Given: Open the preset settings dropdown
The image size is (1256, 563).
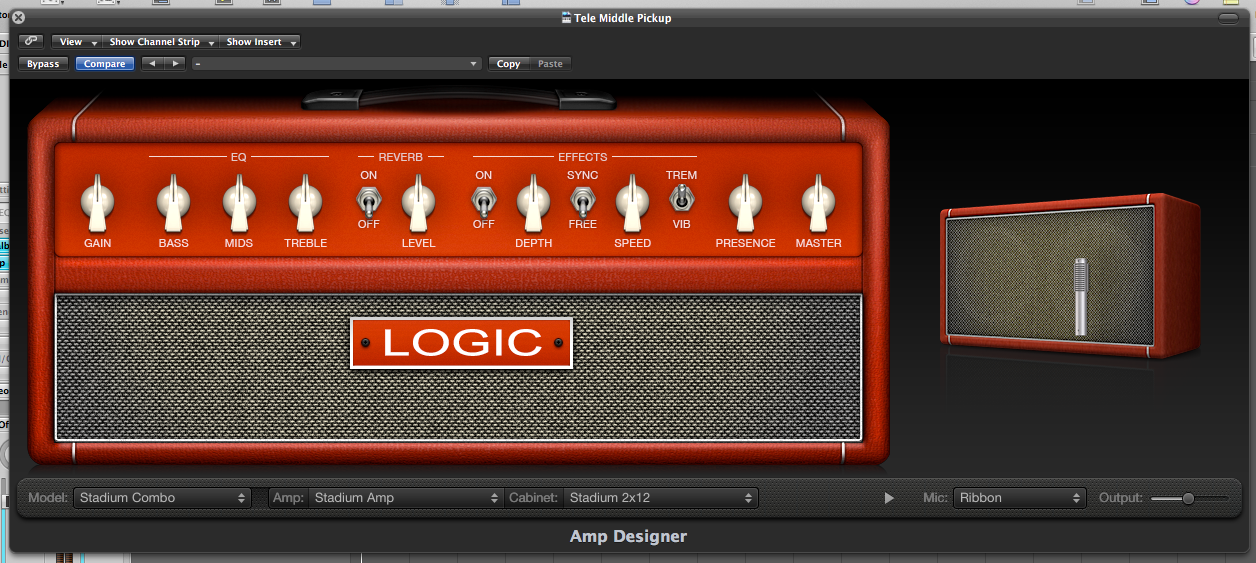Looking at the screenshot, I should click(337, 64).
